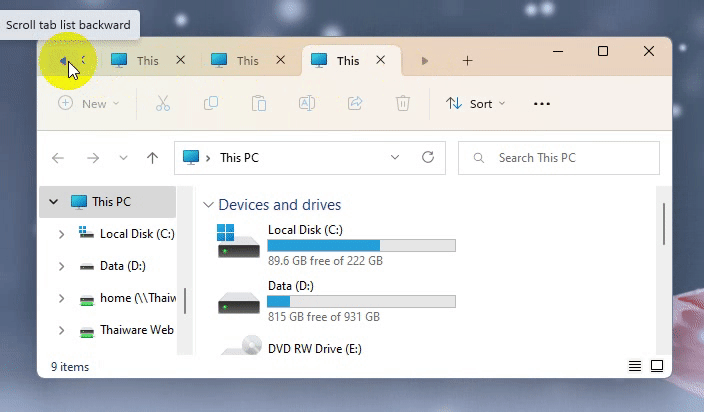Expand the Thaiware Web node
The width and height of the screenshot is (704, 412).
pos(62,331)
